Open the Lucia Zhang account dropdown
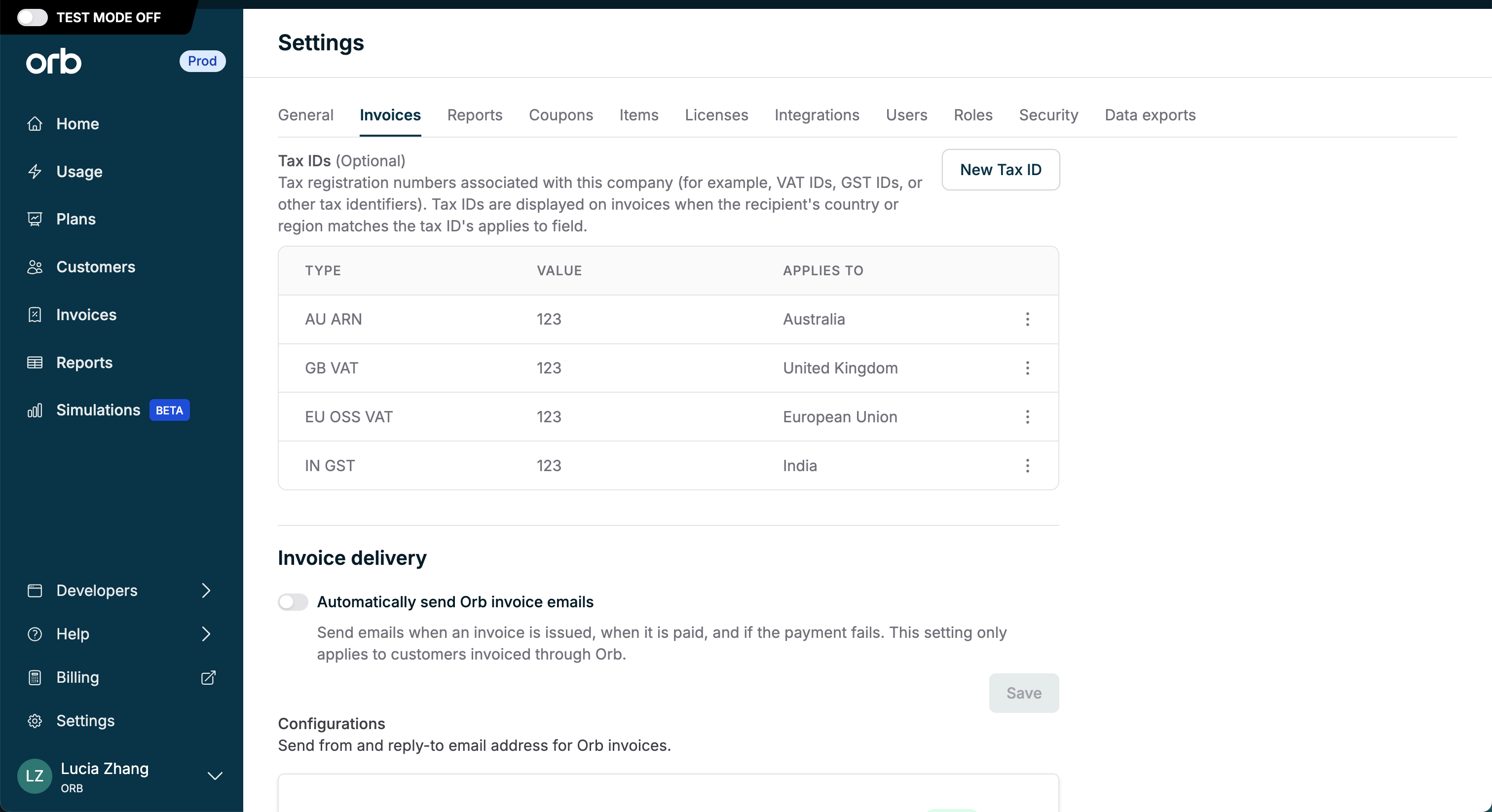 [215, 775]
